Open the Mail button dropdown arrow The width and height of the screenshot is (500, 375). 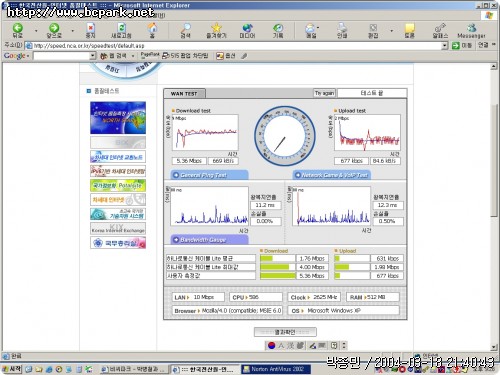pos(318,27)
